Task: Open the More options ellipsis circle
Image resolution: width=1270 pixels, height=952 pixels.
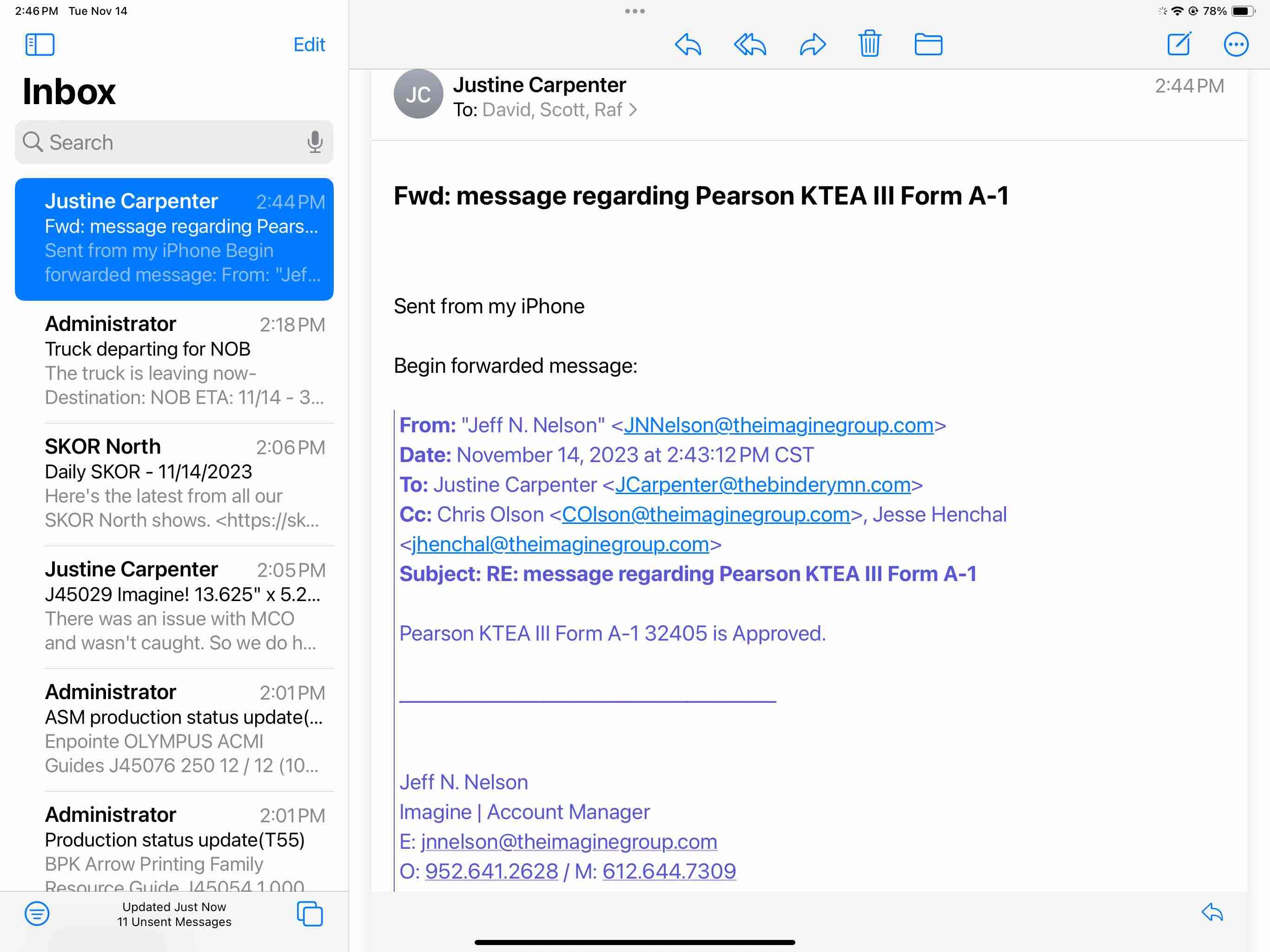Action: pos(1236,44)
